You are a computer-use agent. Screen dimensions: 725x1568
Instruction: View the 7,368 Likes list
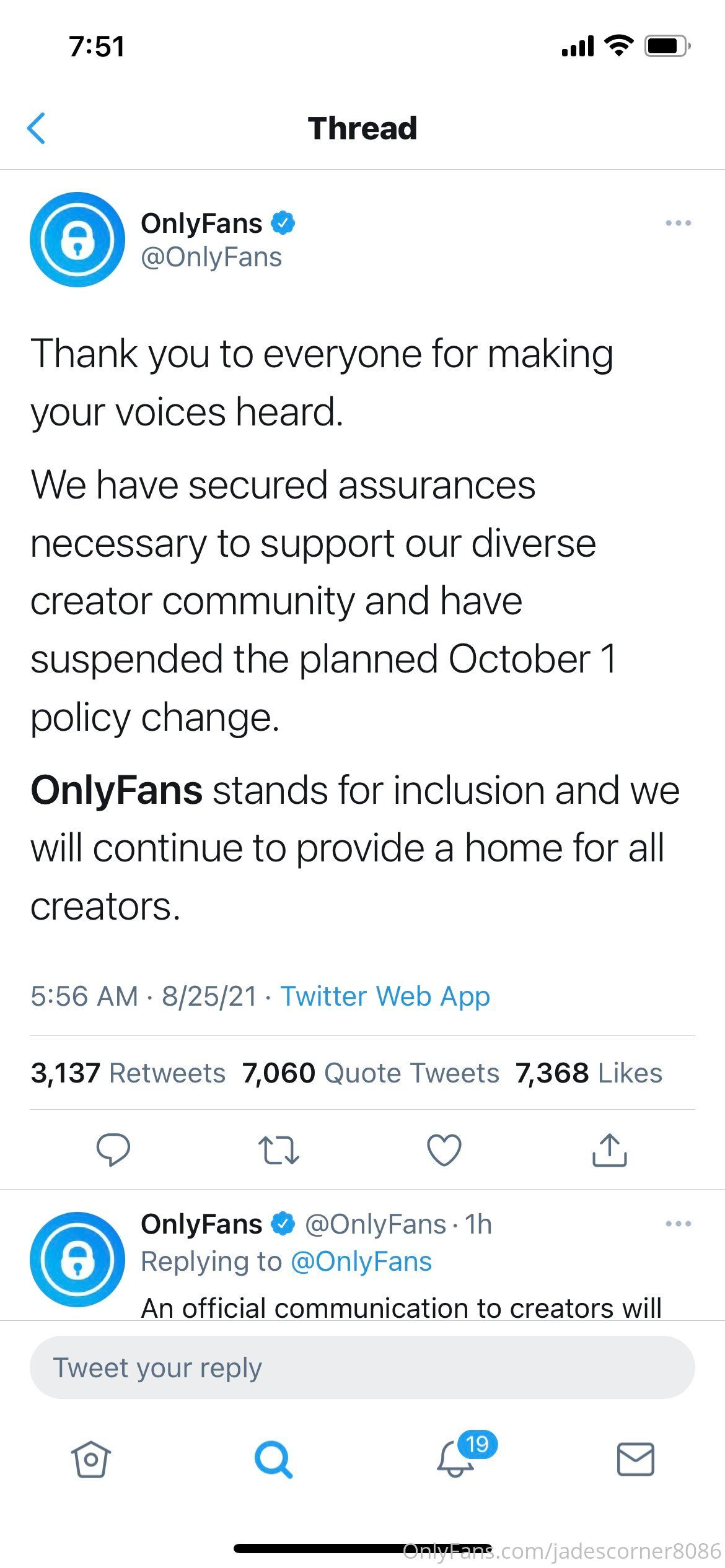tap(589, 1073)
